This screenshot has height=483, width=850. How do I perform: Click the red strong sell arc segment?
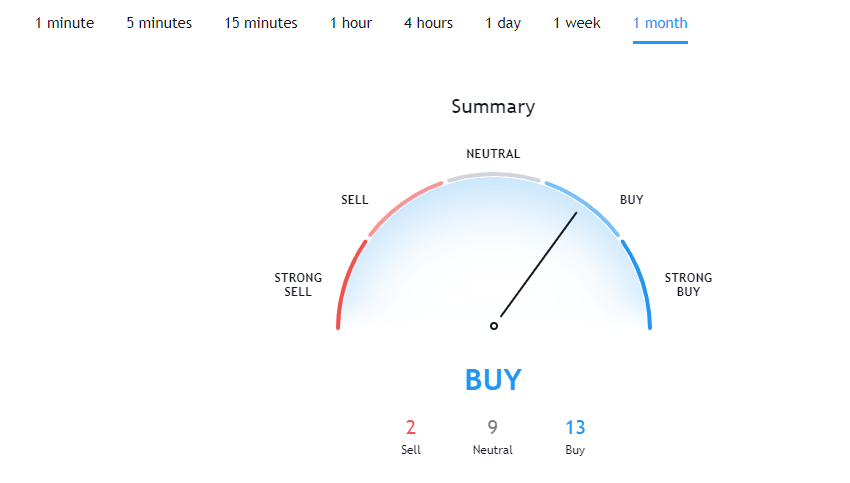349,282
